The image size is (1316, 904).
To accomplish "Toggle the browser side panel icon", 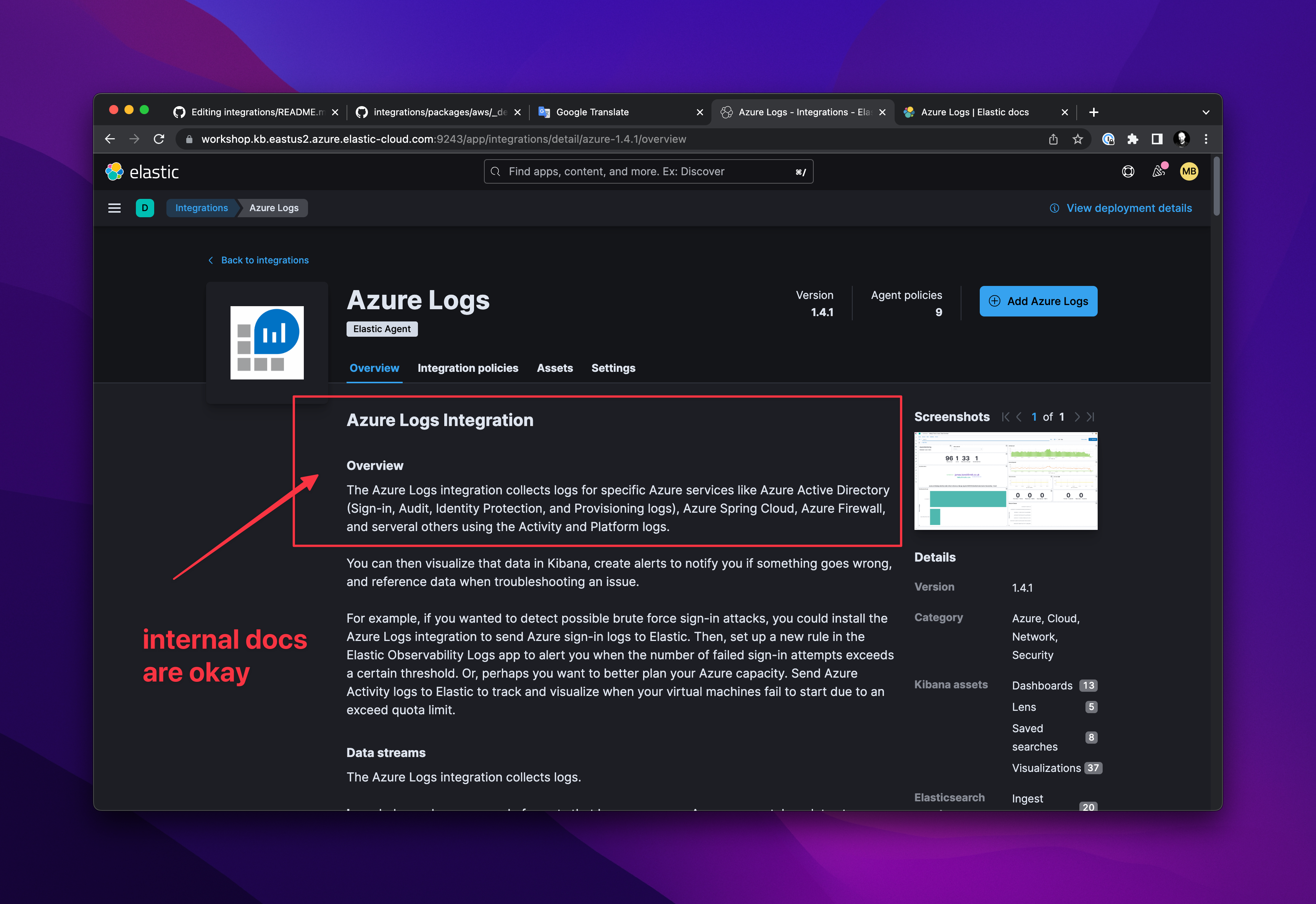I will coord(1157,139).
